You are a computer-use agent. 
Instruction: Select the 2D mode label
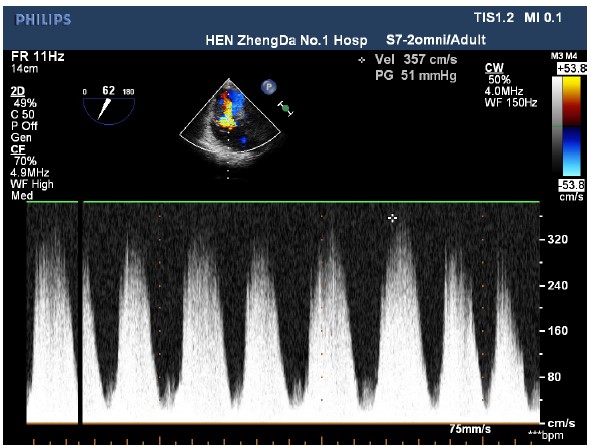coord(17,91)
